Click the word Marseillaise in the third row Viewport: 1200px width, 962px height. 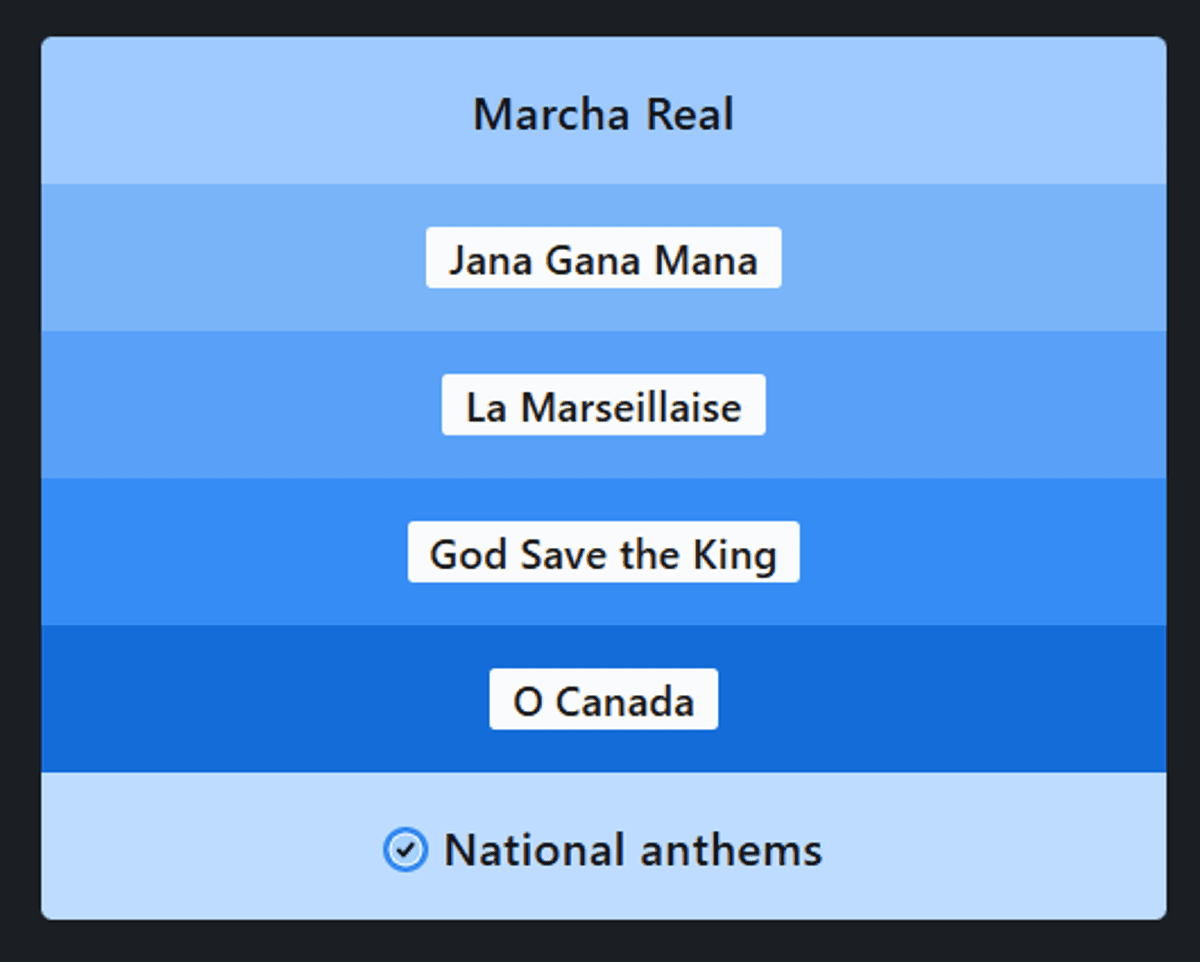[631, 407]
